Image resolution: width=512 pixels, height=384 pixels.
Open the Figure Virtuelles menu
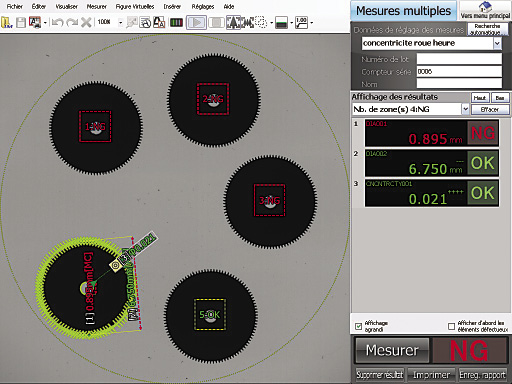point(135,6)
